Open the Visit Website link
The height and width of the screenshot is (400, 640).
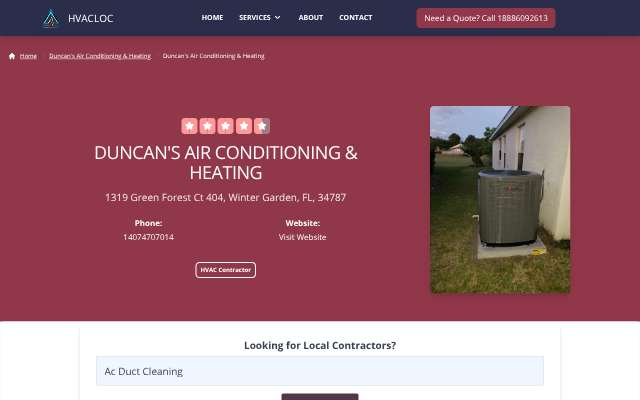click(x=302, y=237)
